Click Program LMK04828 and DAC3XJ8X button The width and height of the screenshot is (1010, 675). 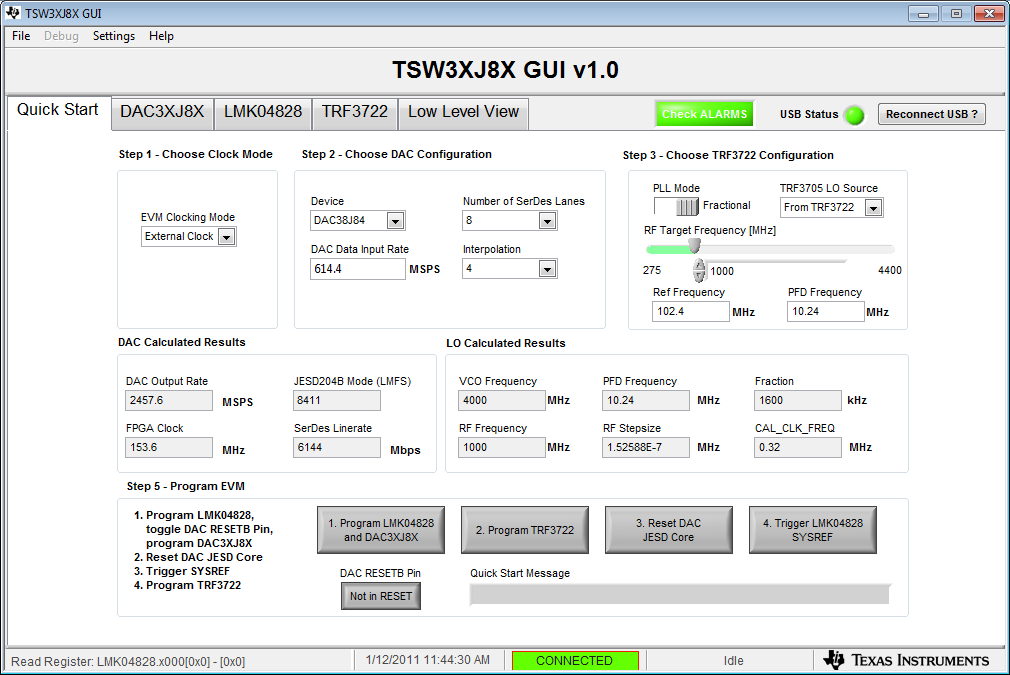pyautogui.click(x=381, y=530)
